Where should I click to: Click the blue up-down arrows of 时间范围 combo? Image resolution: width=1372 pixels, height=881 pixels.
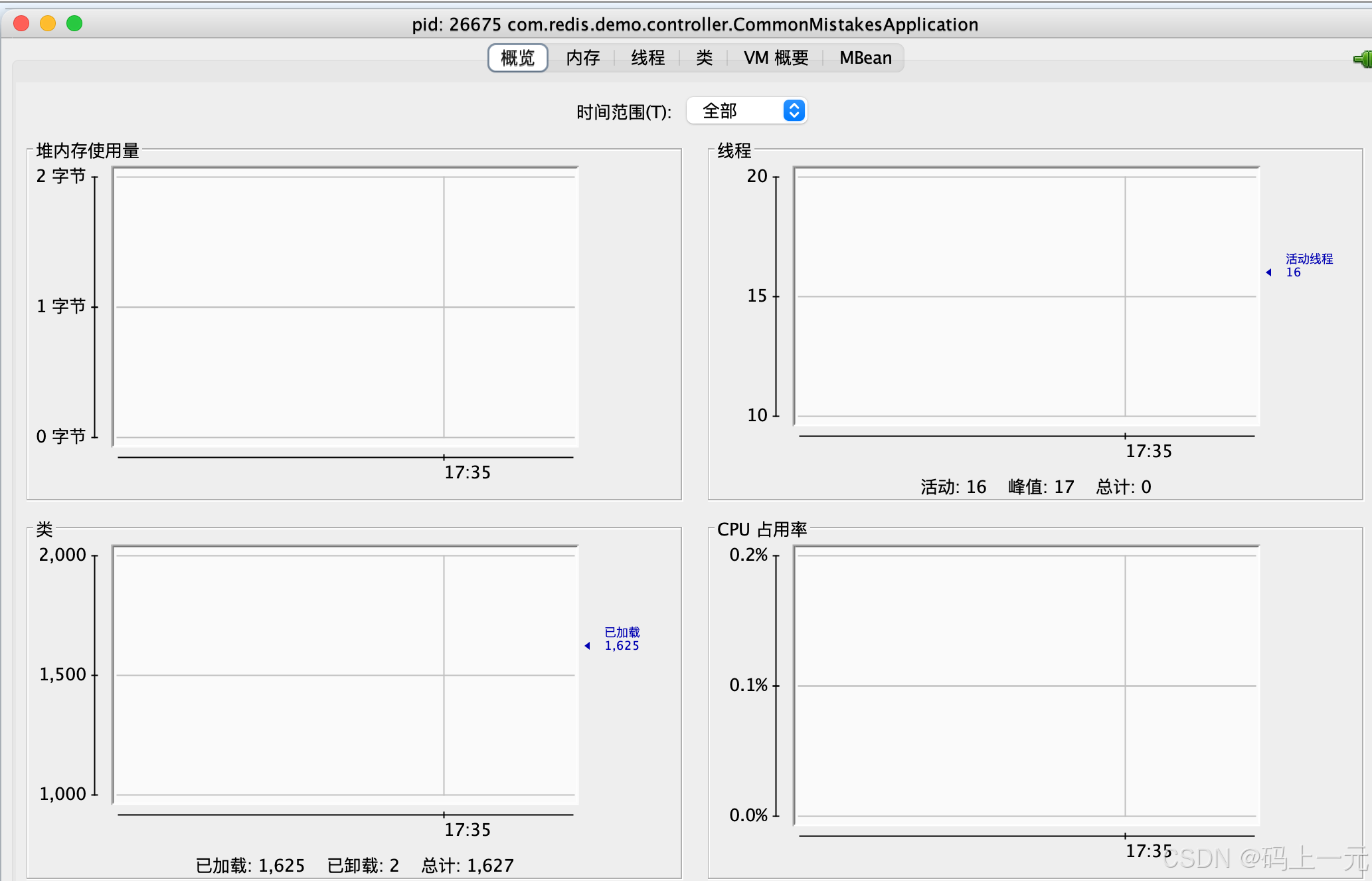794,110
